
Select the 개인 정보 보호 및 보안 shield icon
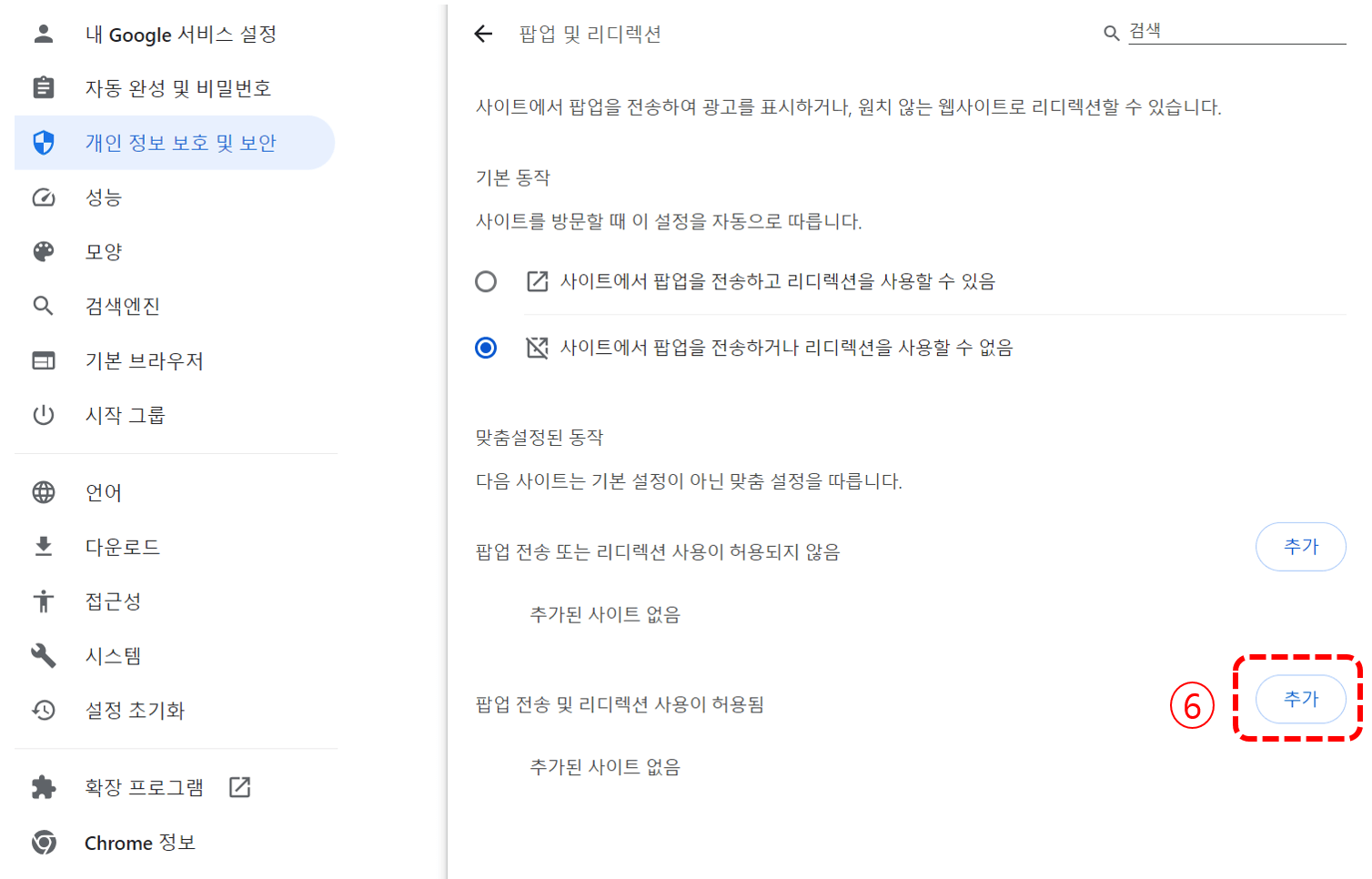(x=43, y=142)
